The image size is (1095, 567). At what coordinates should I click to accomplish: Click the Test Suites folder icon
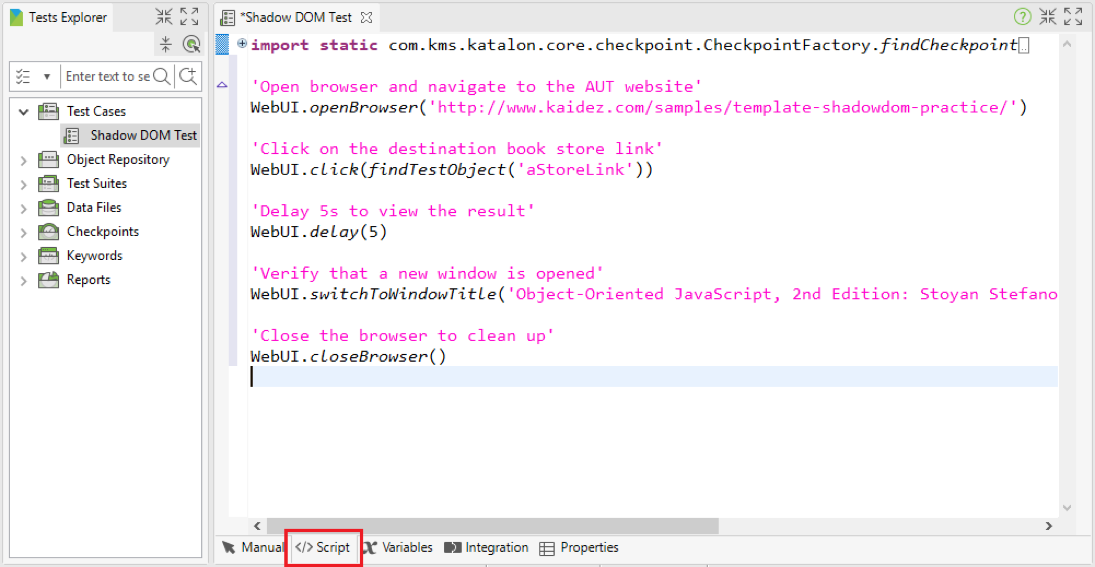click(48, 184)
